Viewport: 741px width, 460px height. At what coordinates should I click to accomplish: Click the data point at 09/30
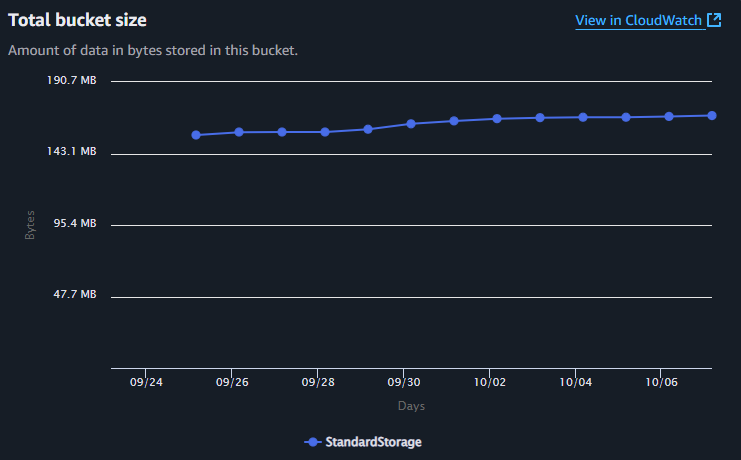point(411,124)
